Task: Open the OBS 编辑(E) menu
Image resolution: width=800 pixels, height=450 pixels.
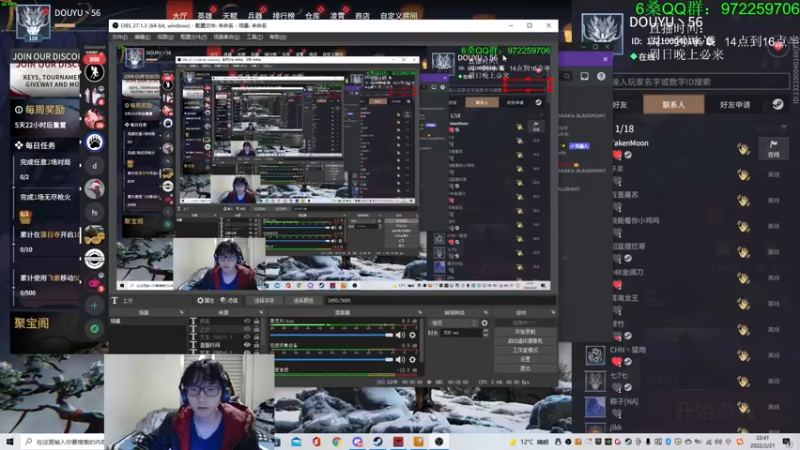Action: point(142,37)
